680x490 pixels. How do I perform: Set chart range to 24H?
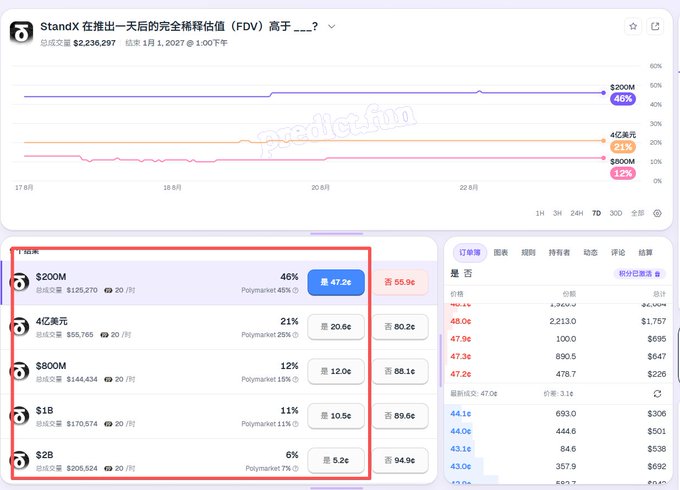[x=577, y=213]
